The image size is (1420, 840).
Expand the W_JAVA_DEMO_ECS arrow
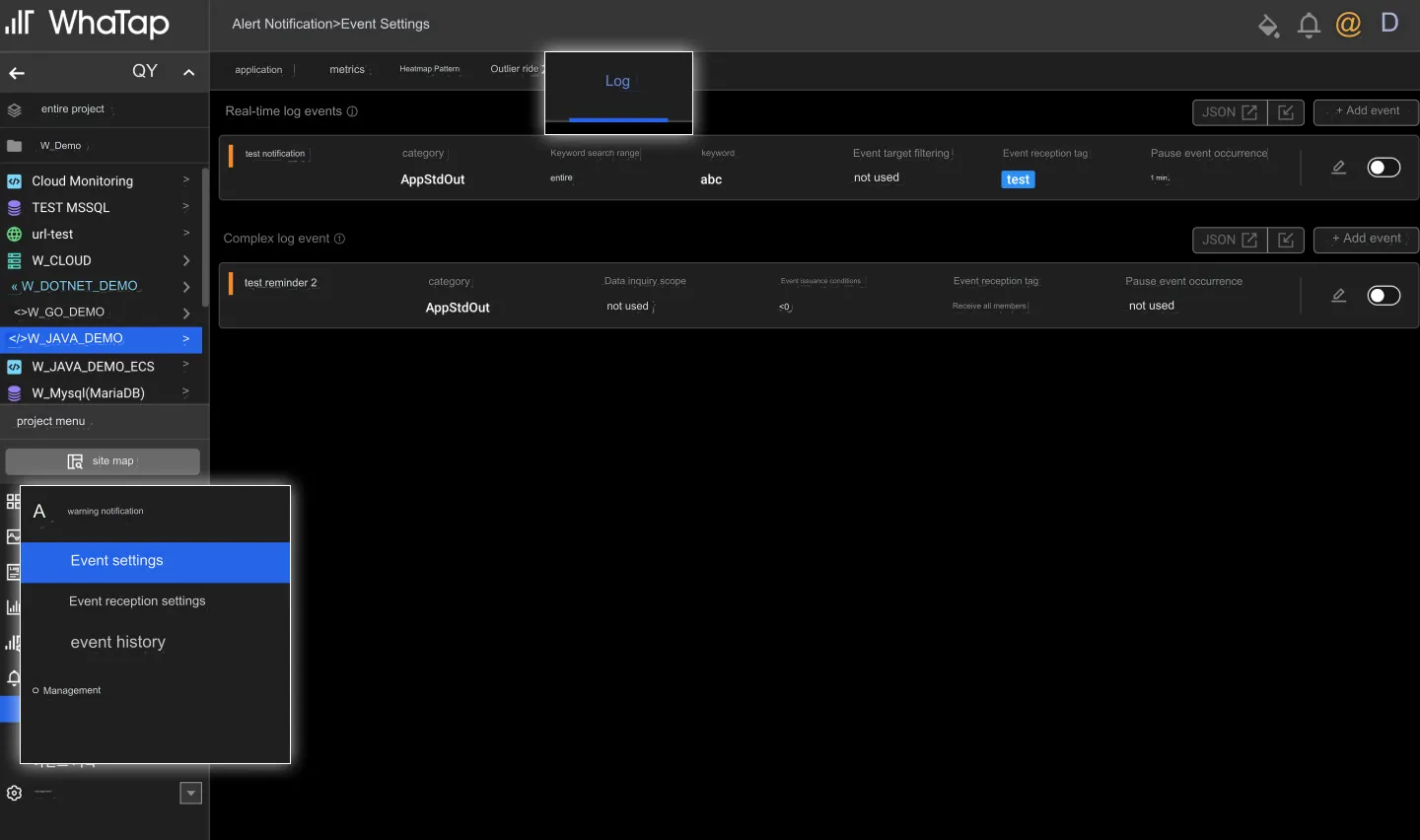click(x=185, y=365)
